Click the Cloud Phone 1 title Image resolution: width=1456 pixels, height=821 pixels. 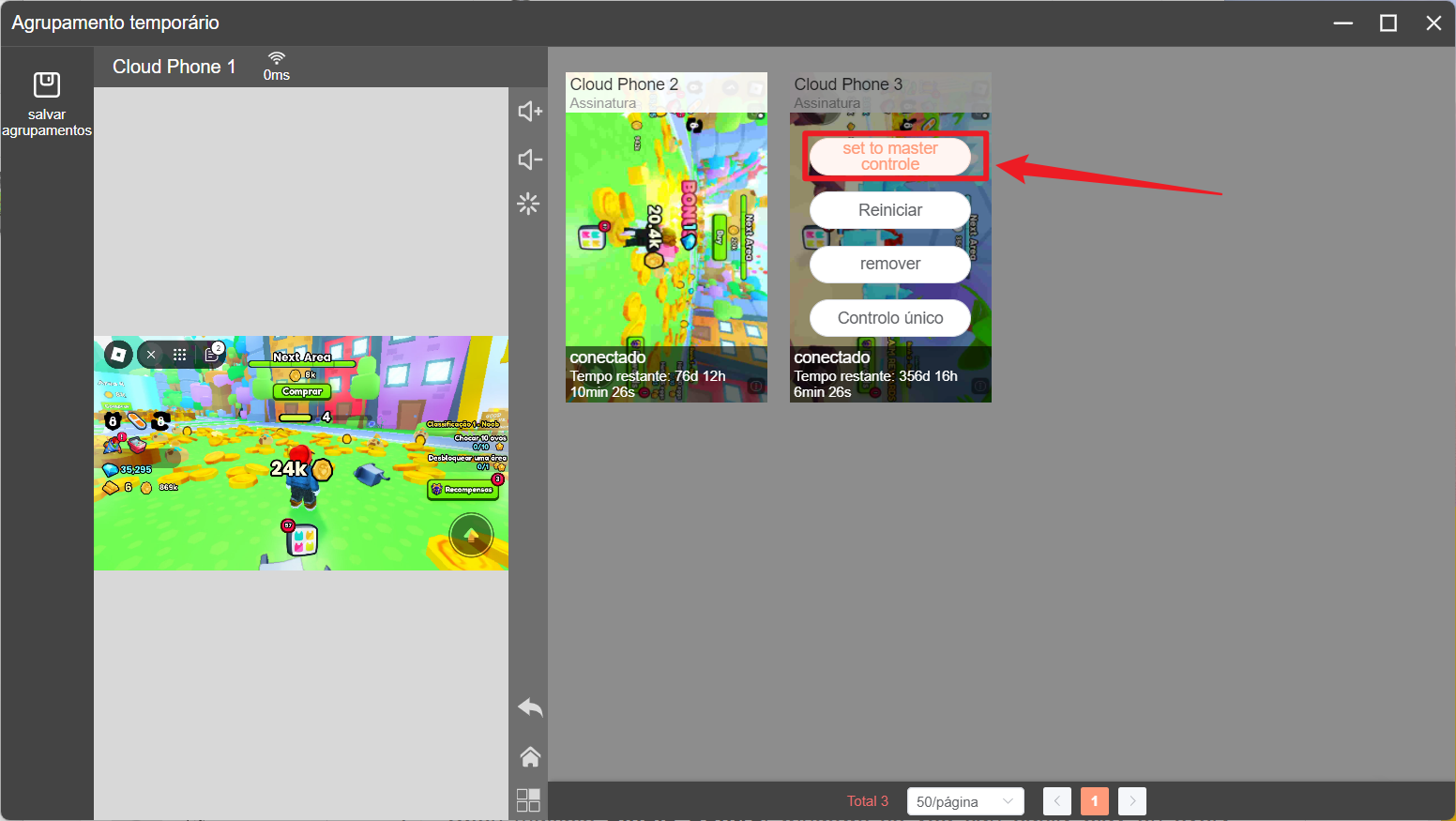174,67
